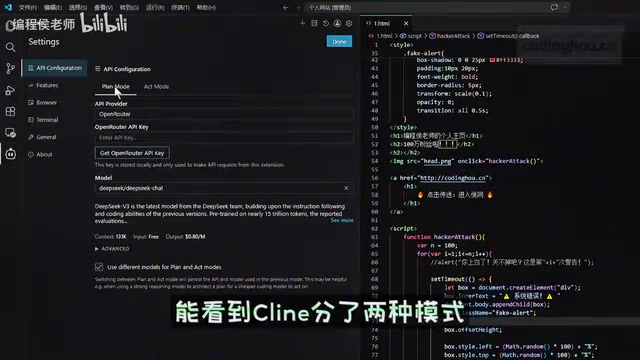Click the VS Code logo icon
Image resolution: width=640 pixels, height=360 pixels.
(8, 7)
